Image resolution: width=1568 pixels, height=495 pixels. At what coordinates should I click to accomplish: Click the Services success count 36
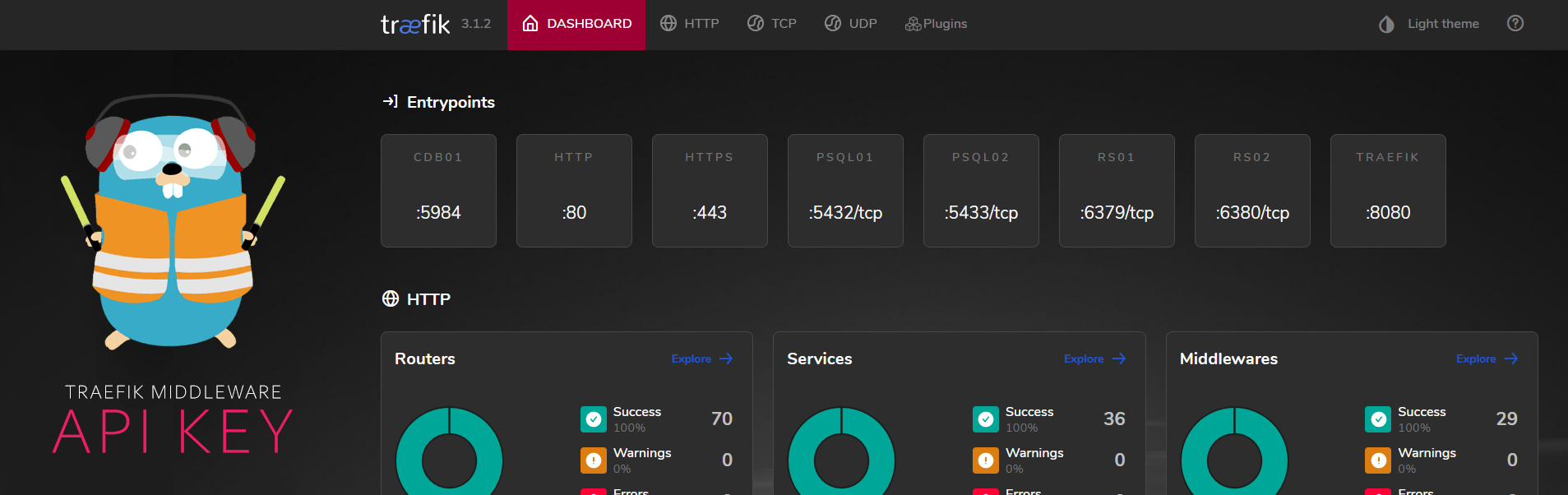(1114, 419)
